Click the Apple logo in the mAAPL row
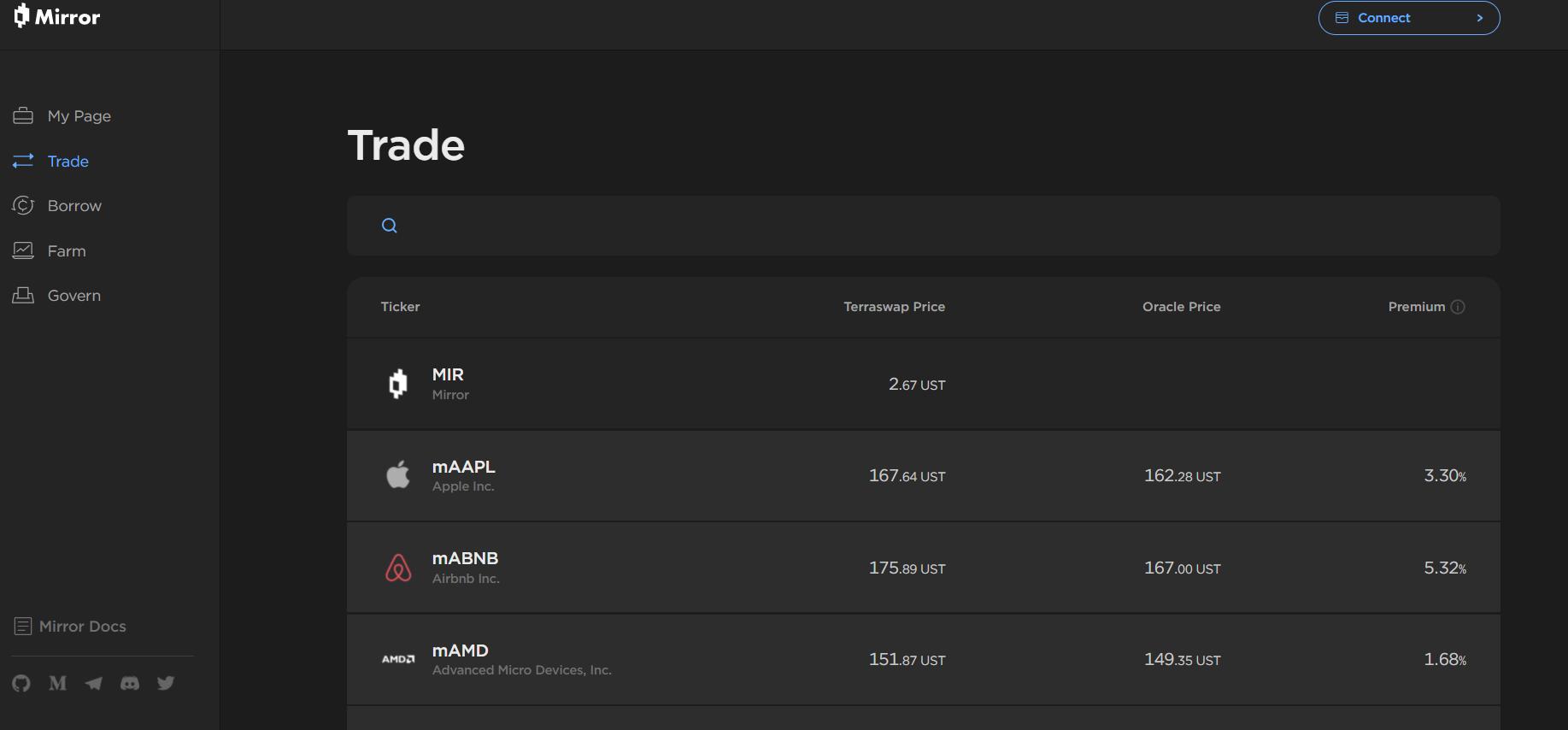 pos(398,475)
